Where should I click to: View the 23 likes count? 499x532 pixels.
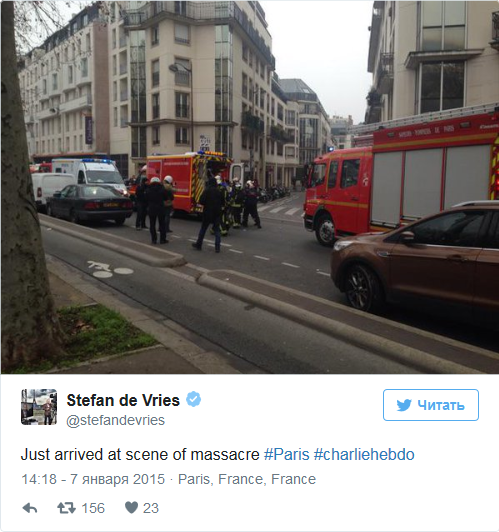tap(151, 508)
